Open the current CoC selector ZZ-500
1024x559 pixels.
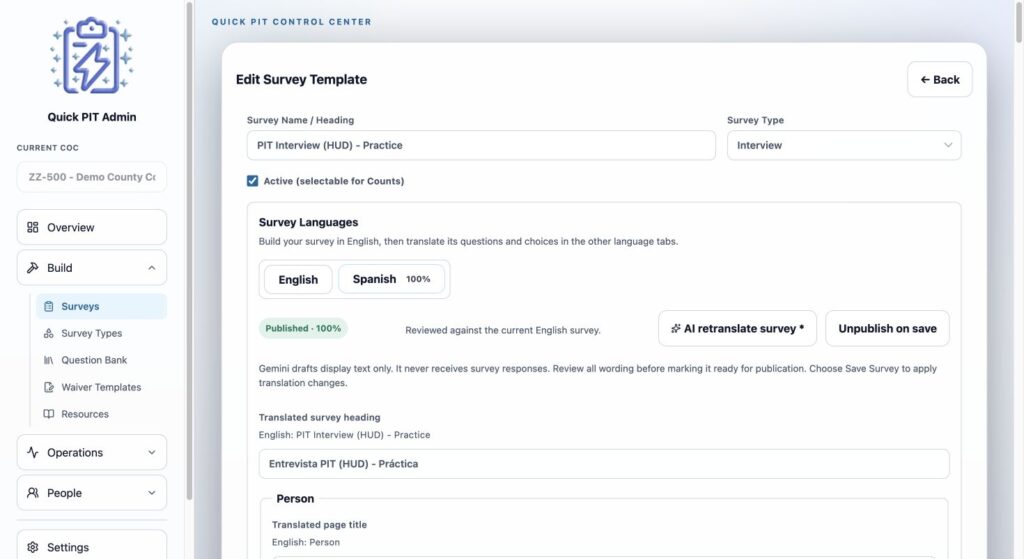click(91, 177)
